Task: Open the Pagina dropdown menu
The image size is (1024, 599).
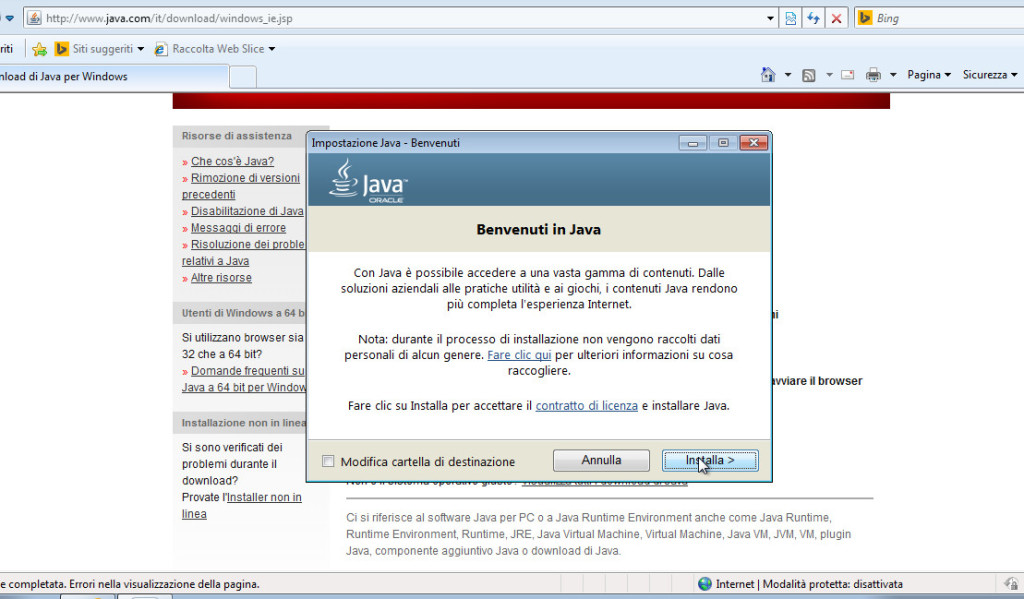Action: point(929,75)
